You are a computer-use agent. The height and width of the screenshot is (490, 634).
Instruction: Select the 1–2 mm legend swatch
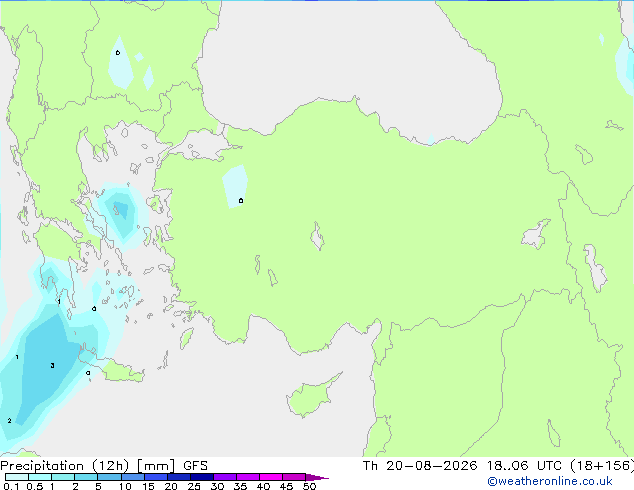coord(63,477)
